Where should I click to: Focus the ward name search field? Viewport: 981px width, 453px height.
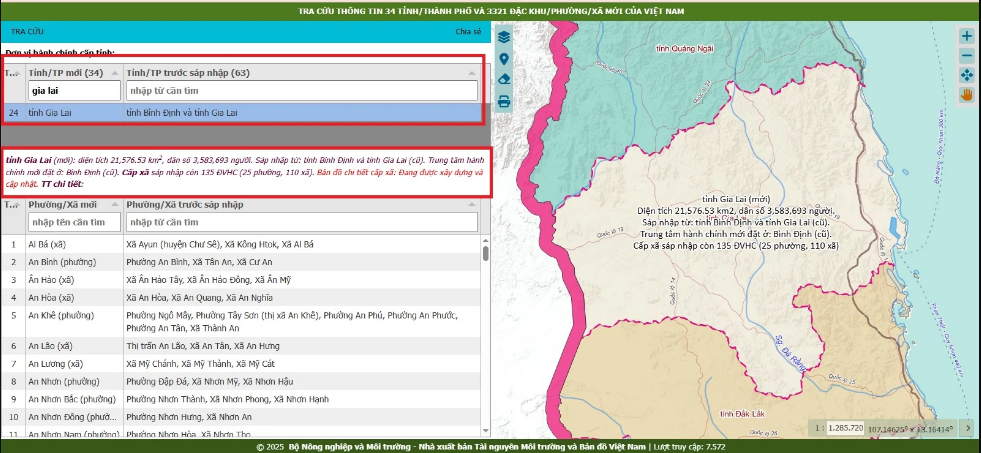click(74, 222)
